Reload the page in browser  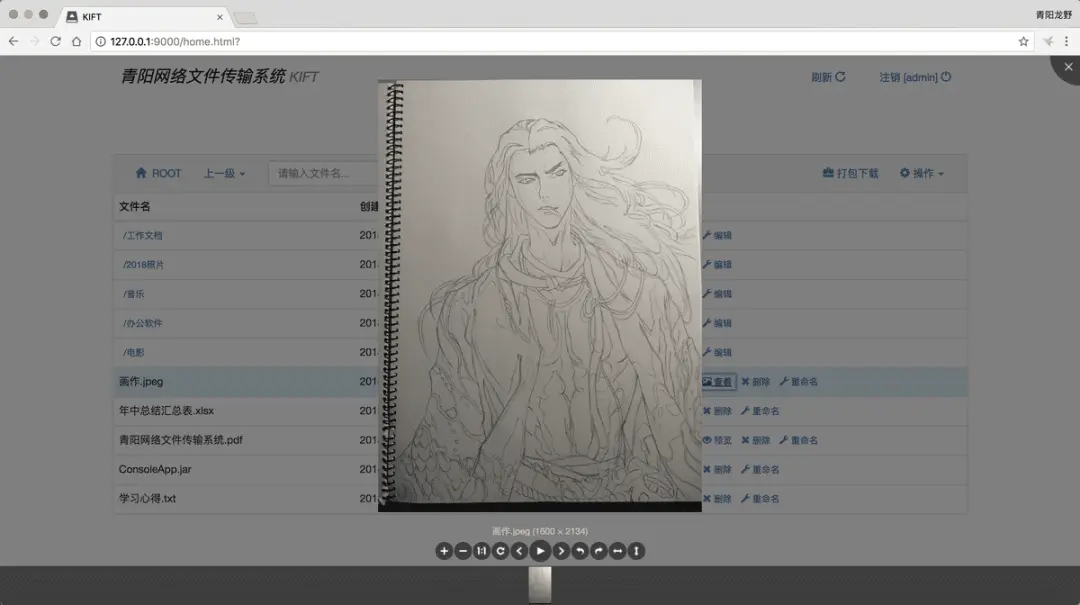coord(56,41)
